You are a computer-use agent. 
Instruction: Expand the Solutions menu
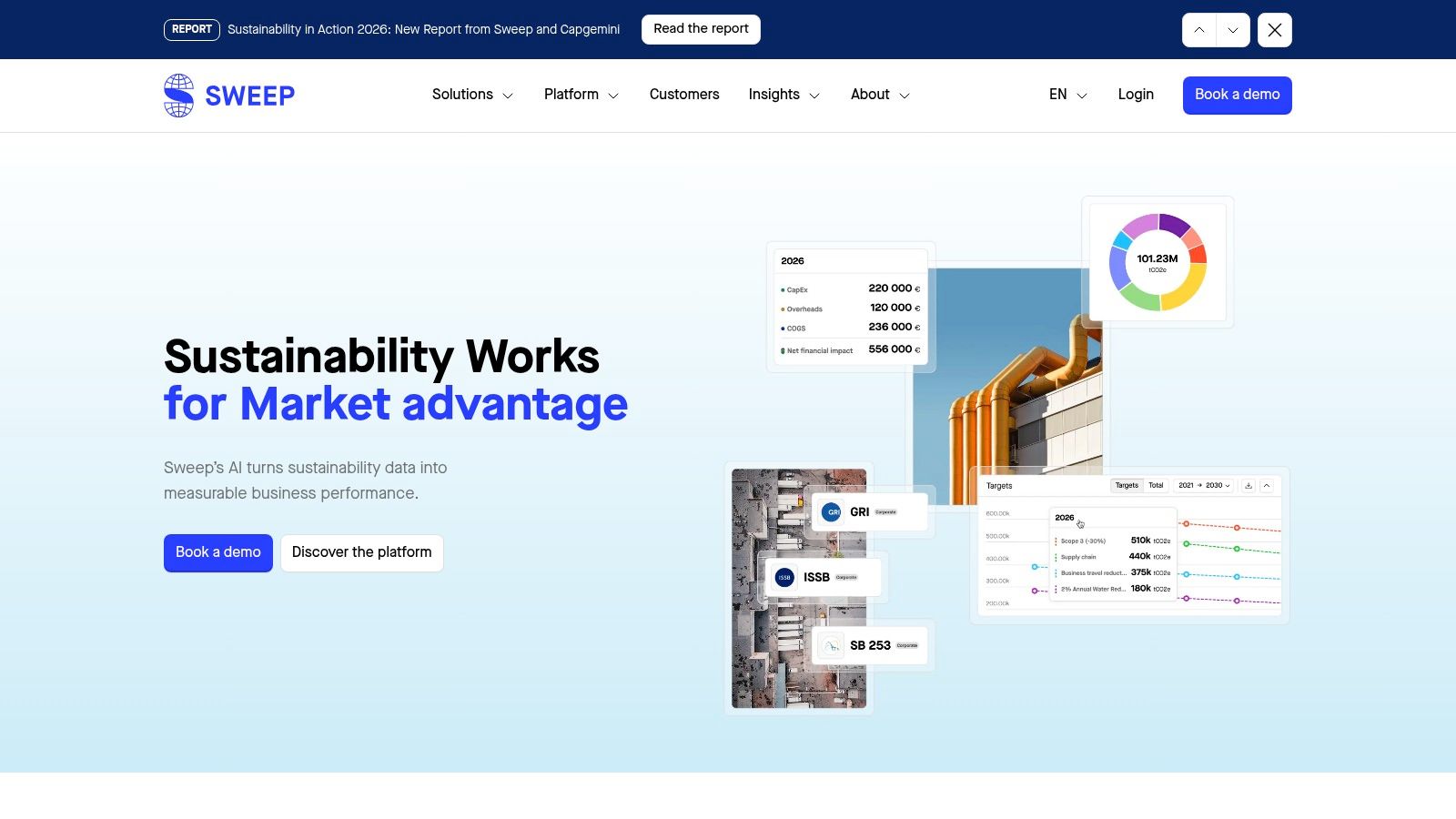pyautogui.click(x=472, y=95)
